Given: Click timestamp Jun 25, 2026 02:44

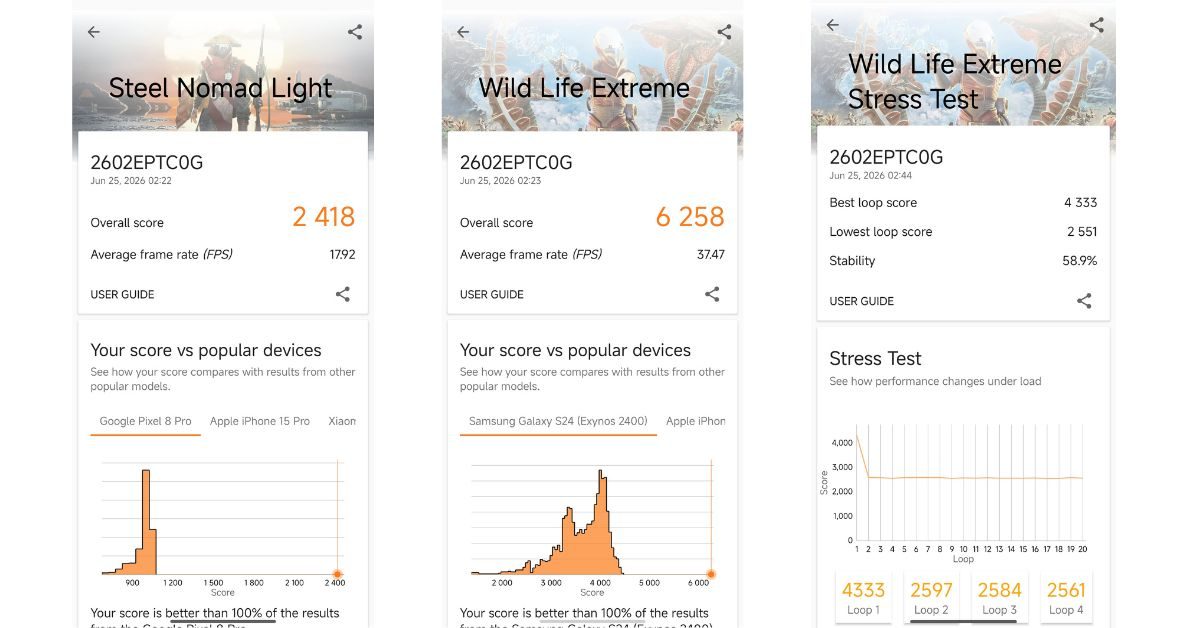Looking at the screenshot, I should pos(871,175).
